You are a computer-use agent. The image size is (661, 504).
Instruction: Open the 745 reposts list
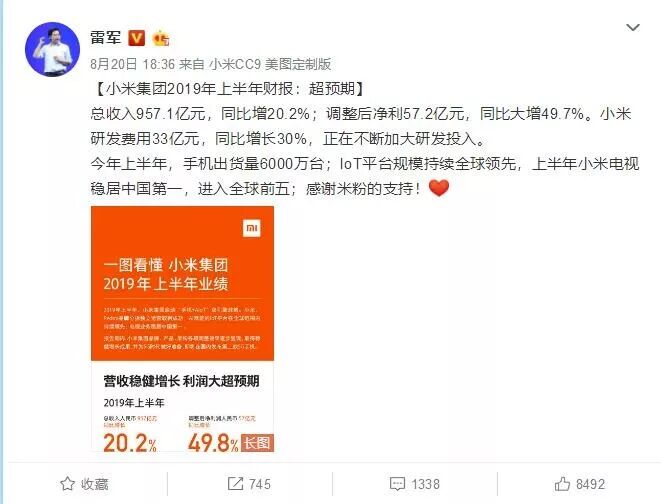point(249,484)
